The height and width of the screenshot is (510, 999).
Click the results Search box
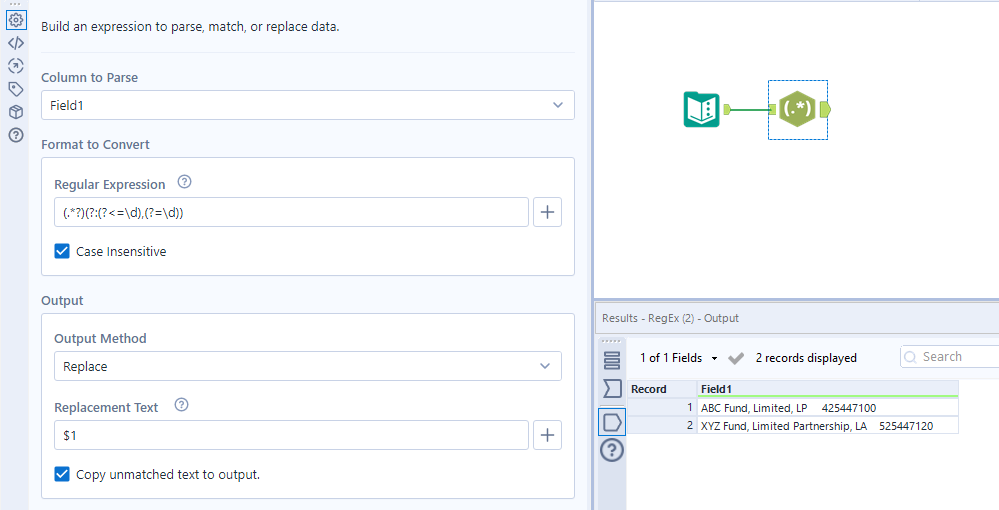955,357
